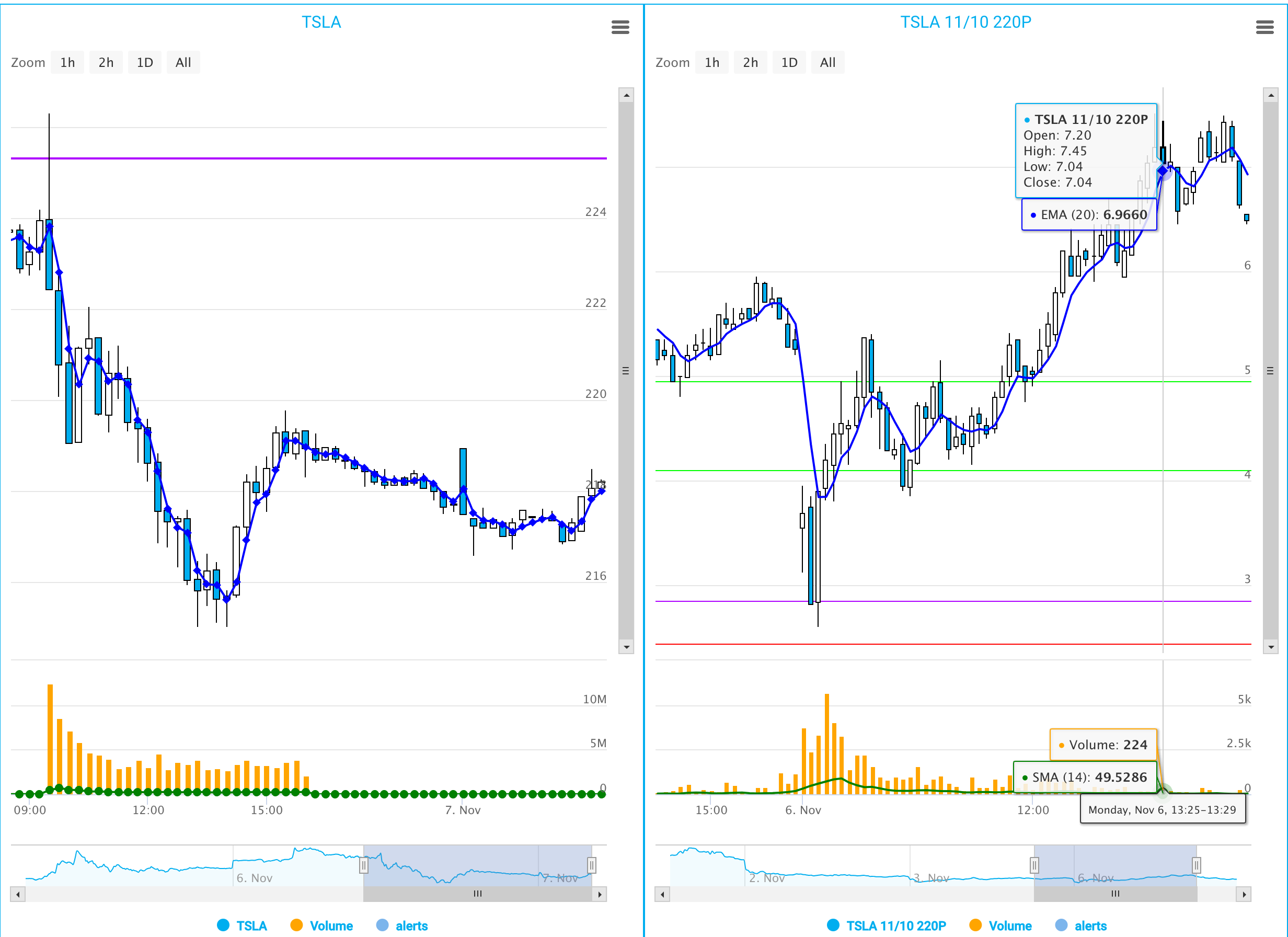
Task: Click the TSLA chart vertical scrollbar up arrow
Action: click(x=626, y=95)
